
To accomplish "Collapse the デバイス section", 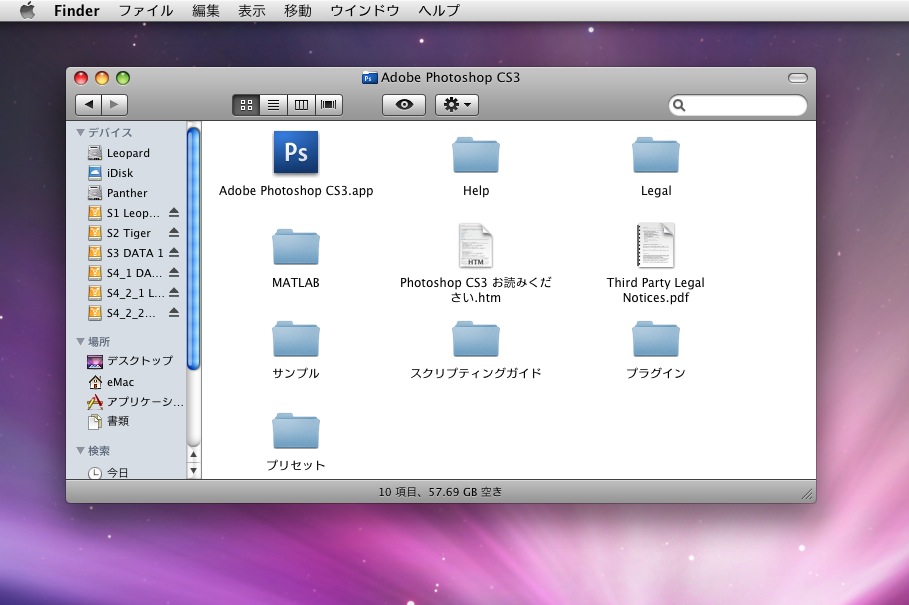I will click(81, 133).
